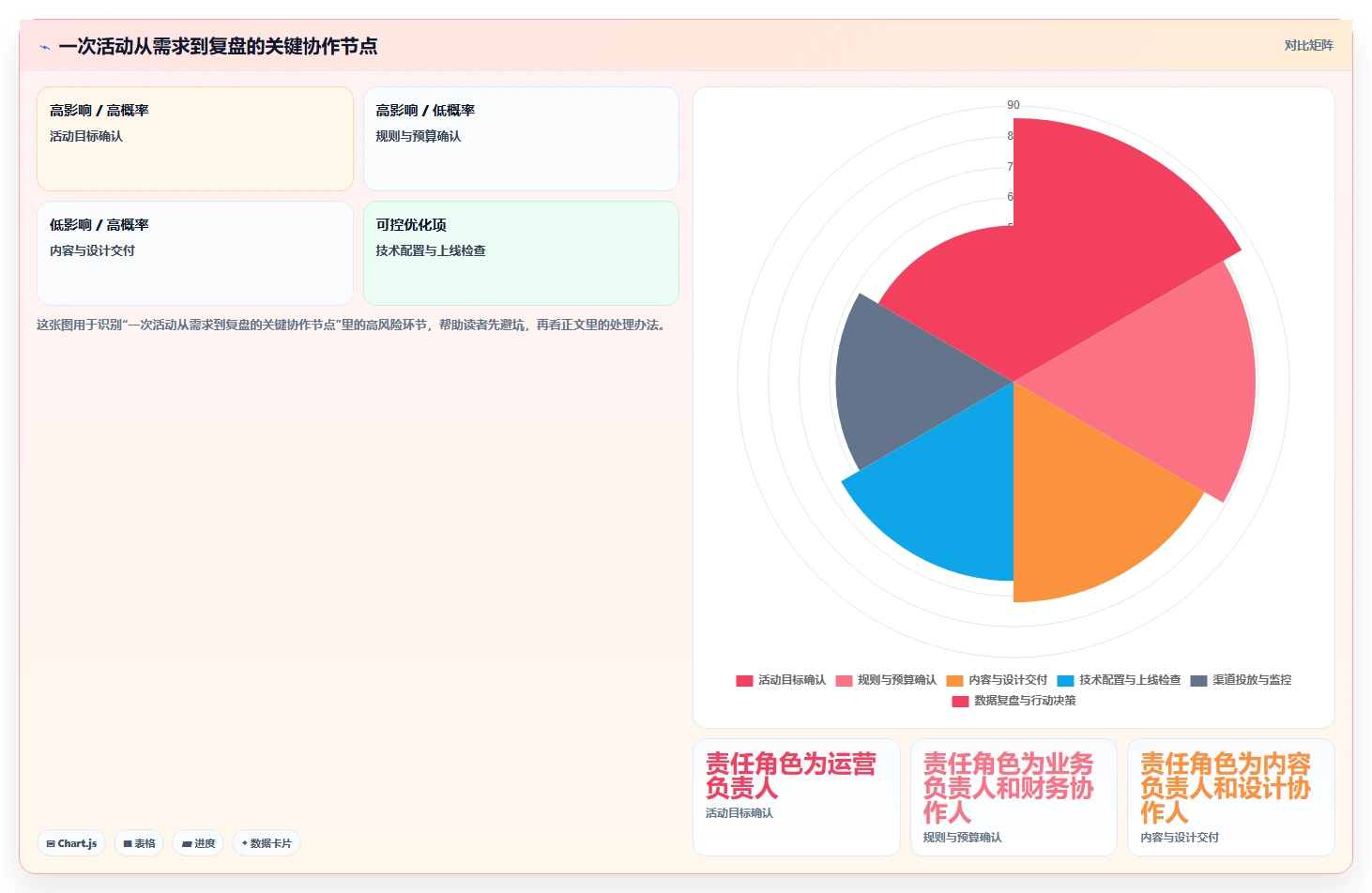Toggle 技术配置与上线检查 legend entry
Viewport: 1372px width, 893px height.
click(1119, 680)
